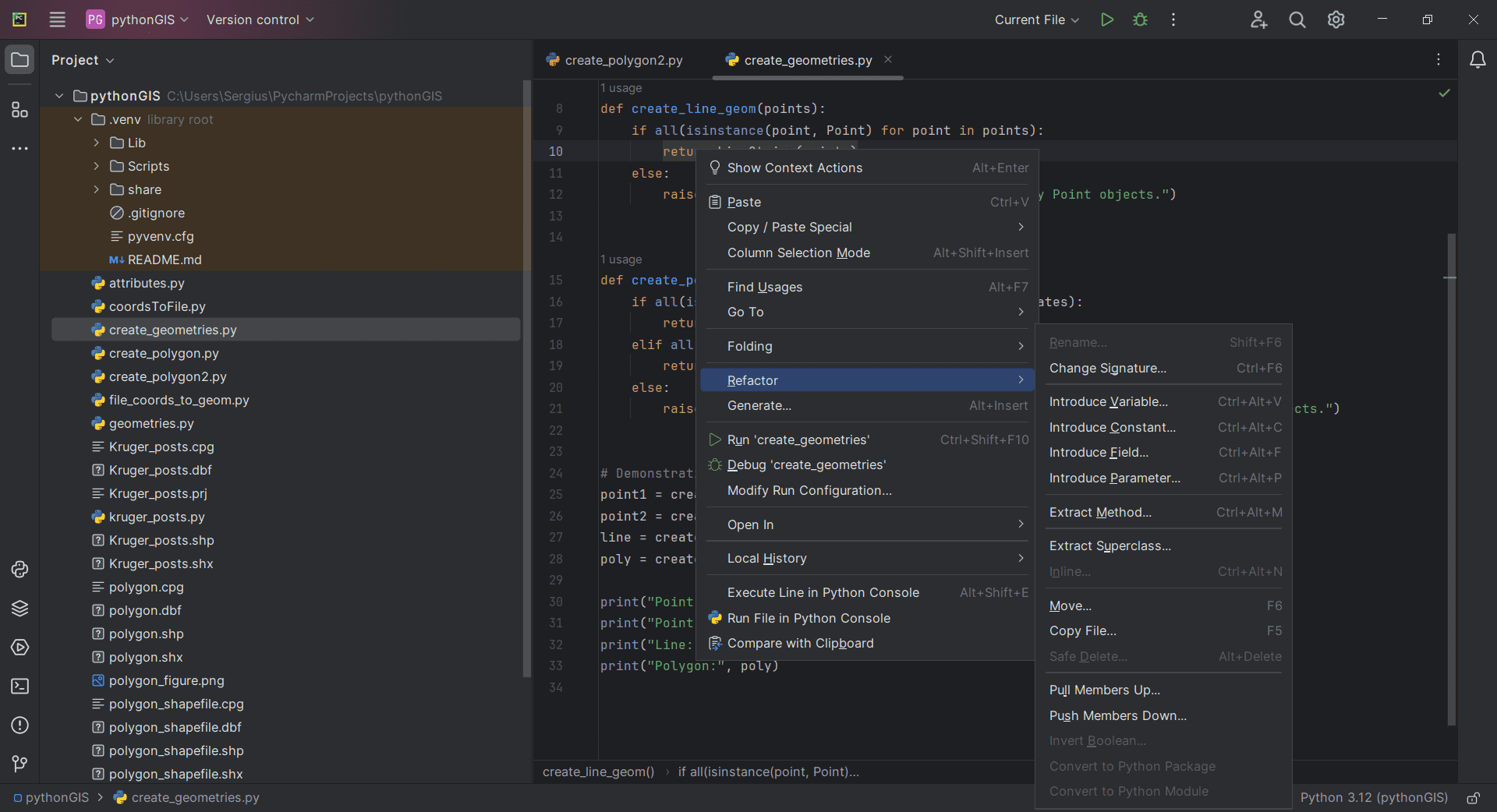
Task: Collapse the .venv folder node
Action: point(78,119)
